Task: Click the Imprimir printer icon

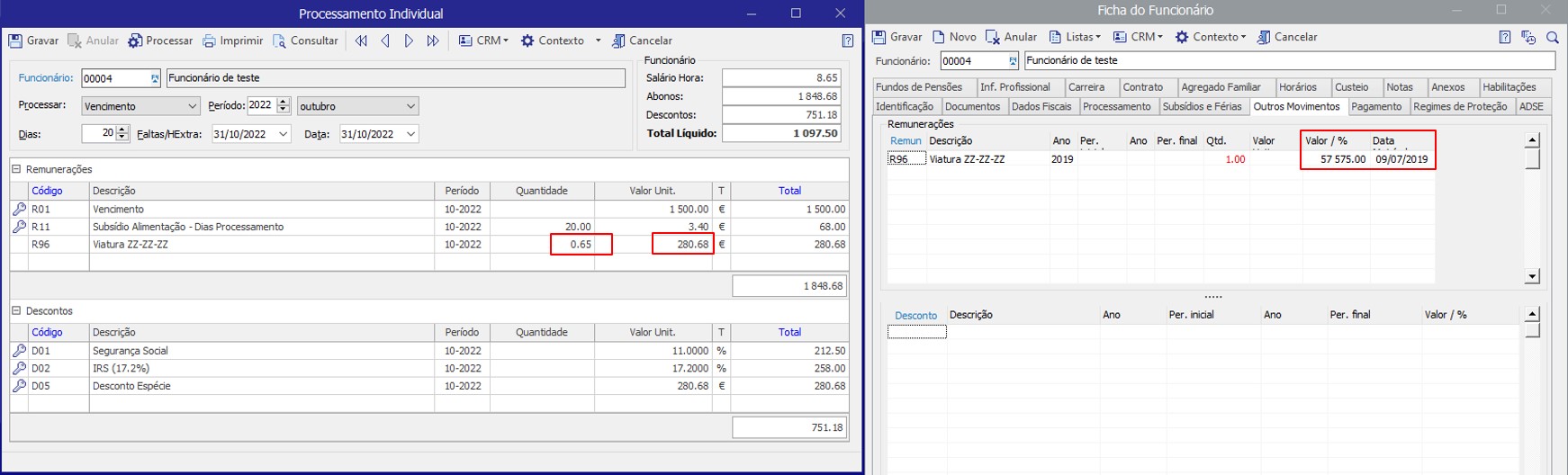Action: tap(209, 40)
